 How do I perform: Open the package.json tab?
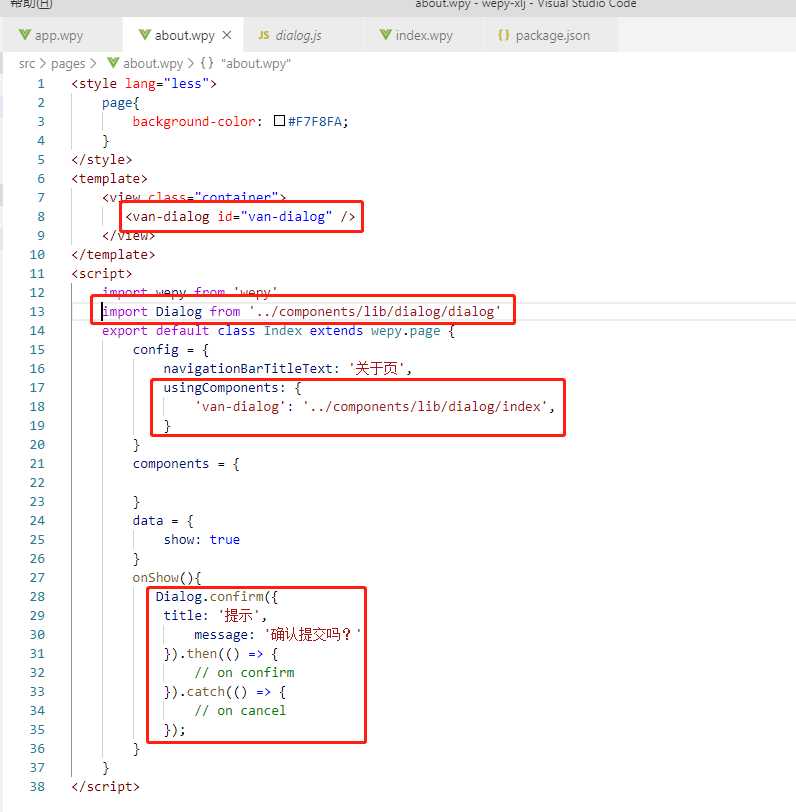(552, 35)
